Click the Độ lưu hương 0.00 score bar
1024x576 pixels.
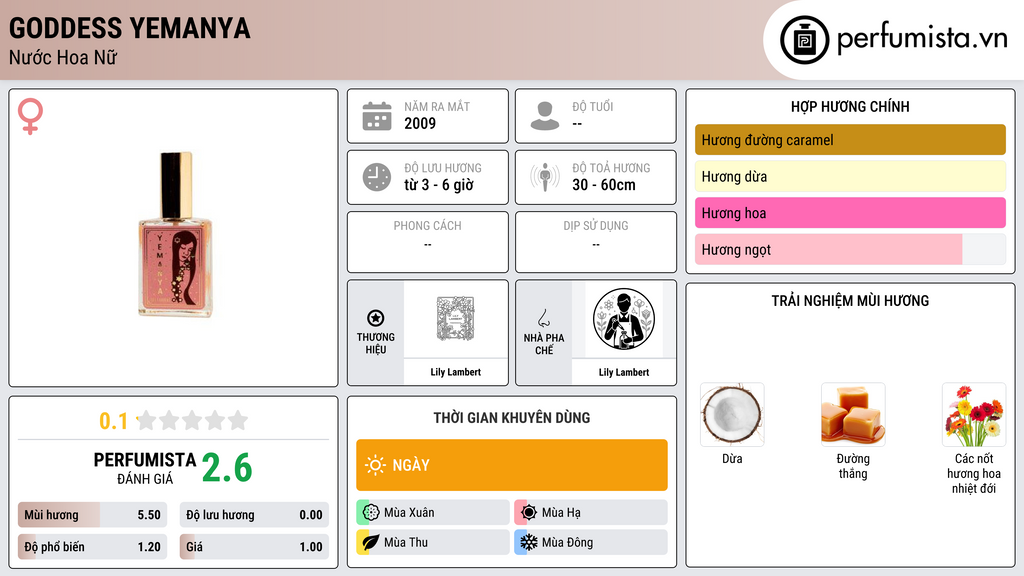(254, 515)
